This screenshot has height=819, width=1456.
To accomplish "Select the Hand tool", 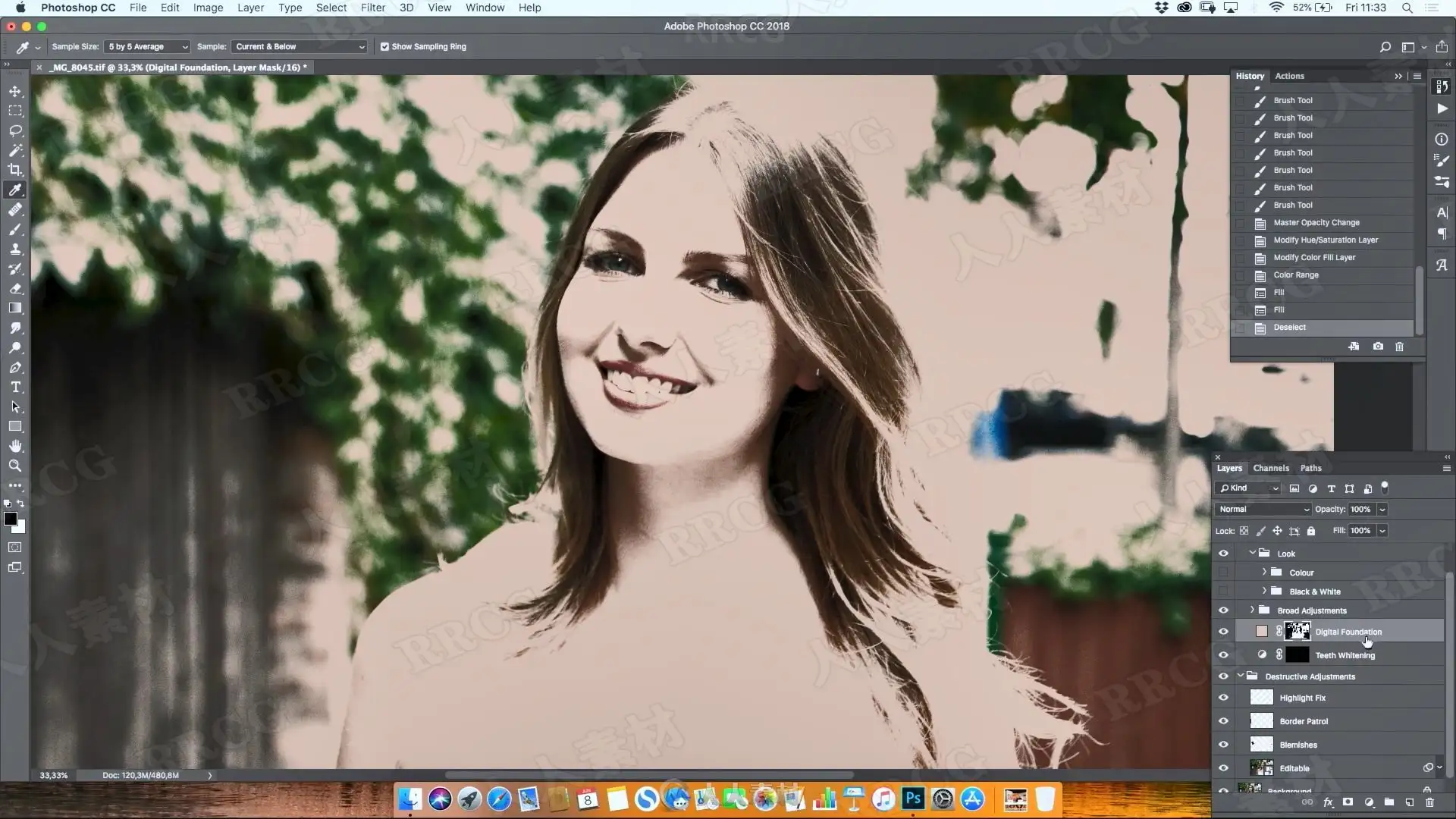I will point(15,446).
